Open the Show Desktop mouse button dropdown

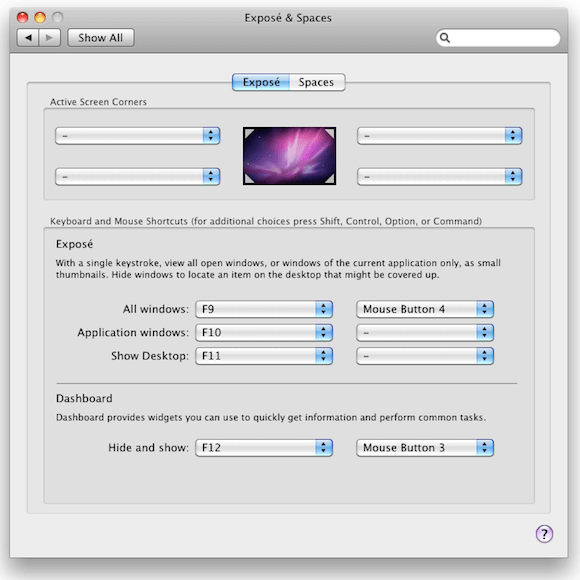[x=425, y=356]
